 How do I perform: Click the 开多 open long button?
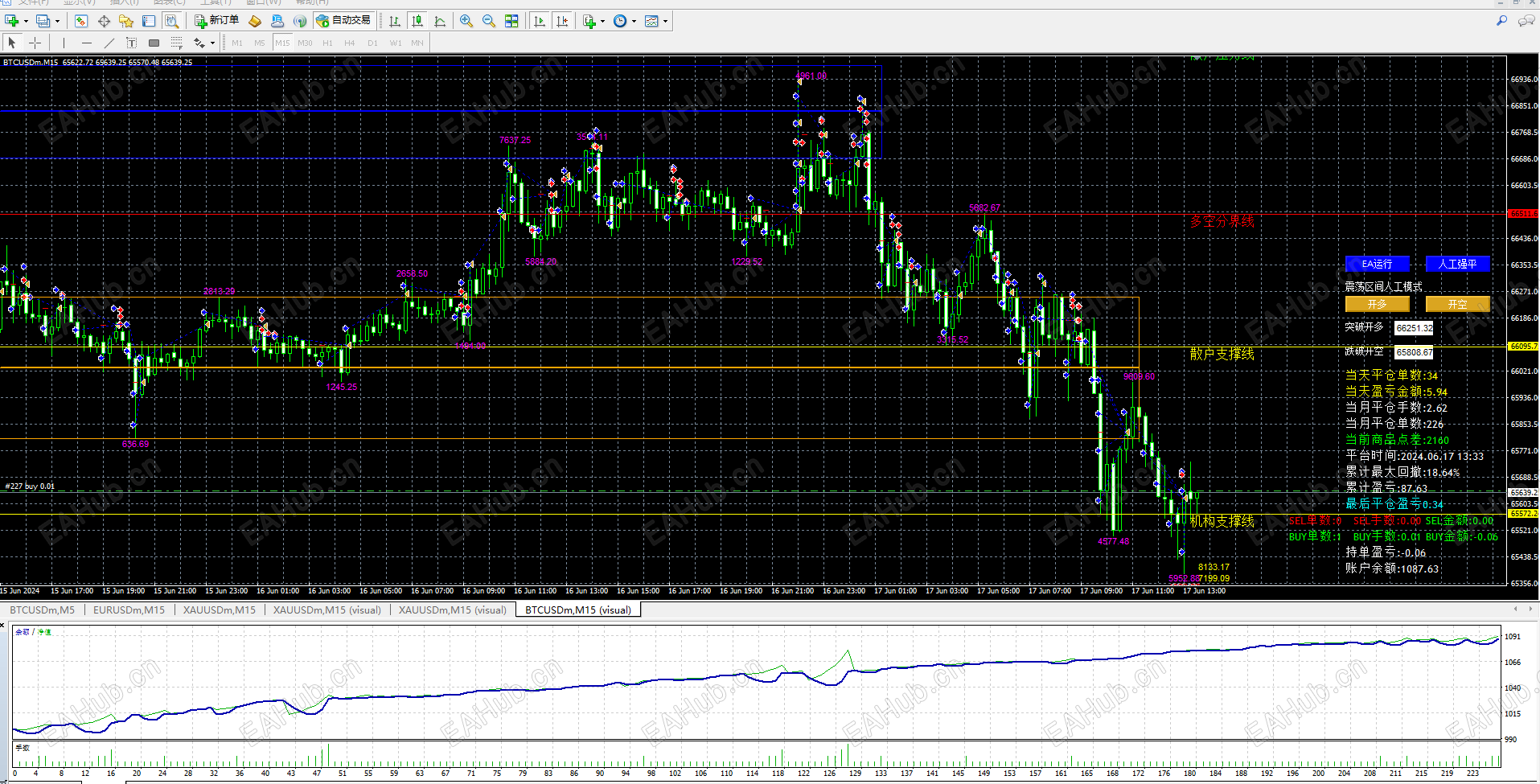click(1378, 304)
